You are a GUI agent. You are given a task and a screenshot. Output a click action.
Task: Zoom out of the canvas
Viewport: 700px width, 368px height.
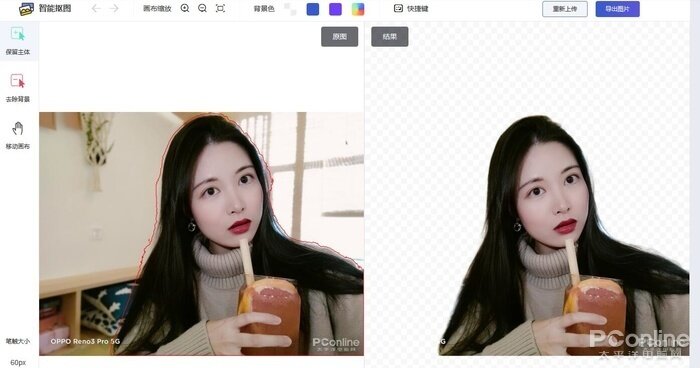tap(202, 8)
